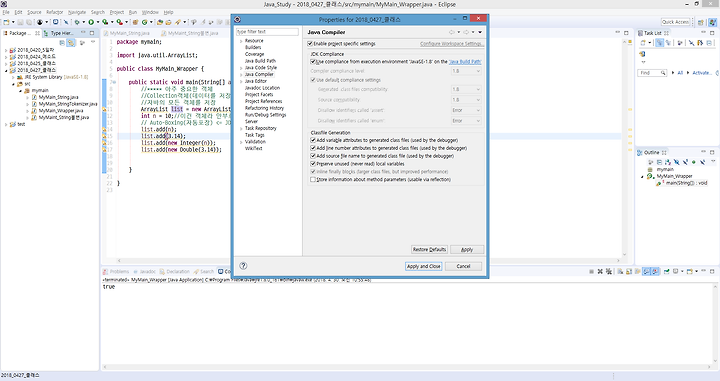
Task: Open the Source menu
Action: [34, 12]
